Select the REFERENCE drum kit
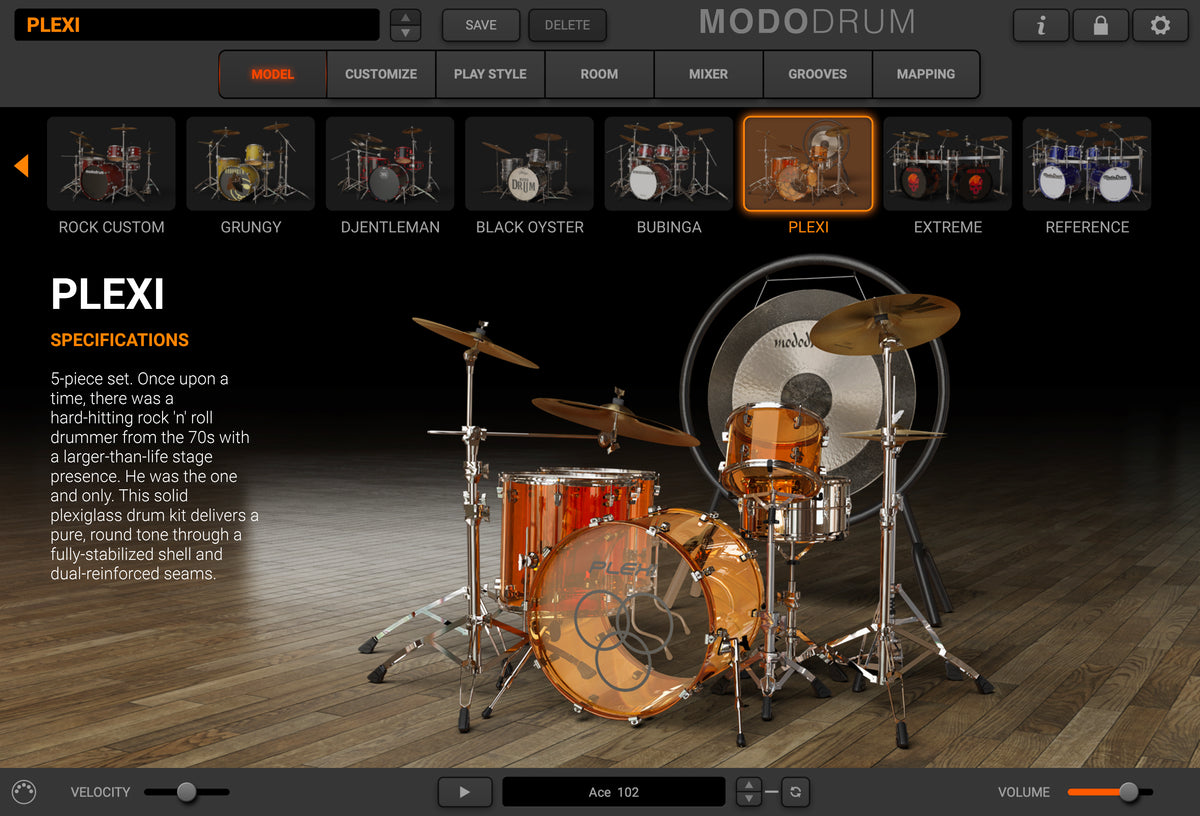This screenshot has height=816, width=1200. 1087,164
